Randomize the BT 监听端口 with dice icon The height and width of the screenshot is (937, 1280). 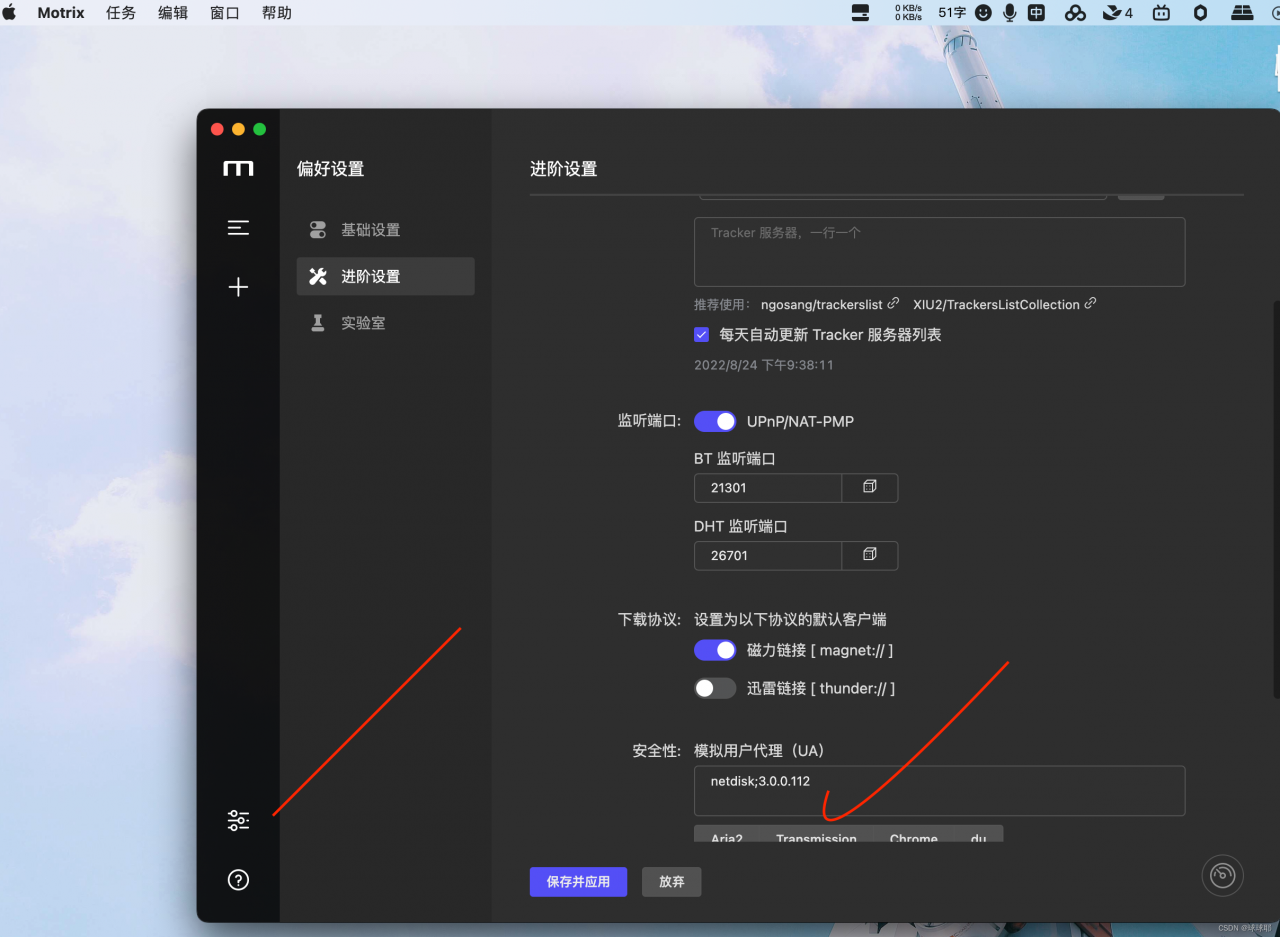click(x=870, y=487)
